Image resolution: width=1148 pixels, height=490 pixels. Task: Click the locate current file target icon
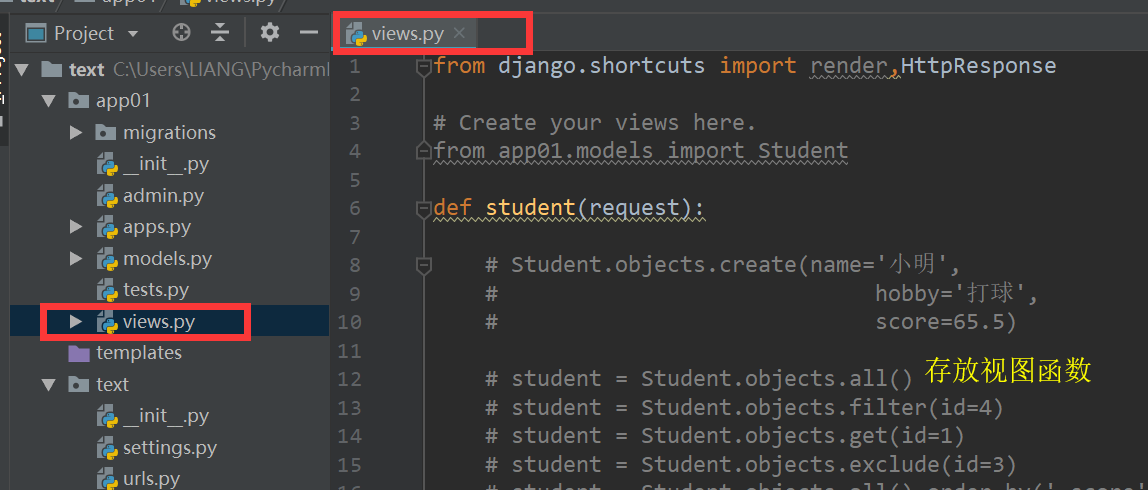coord(181,33)
